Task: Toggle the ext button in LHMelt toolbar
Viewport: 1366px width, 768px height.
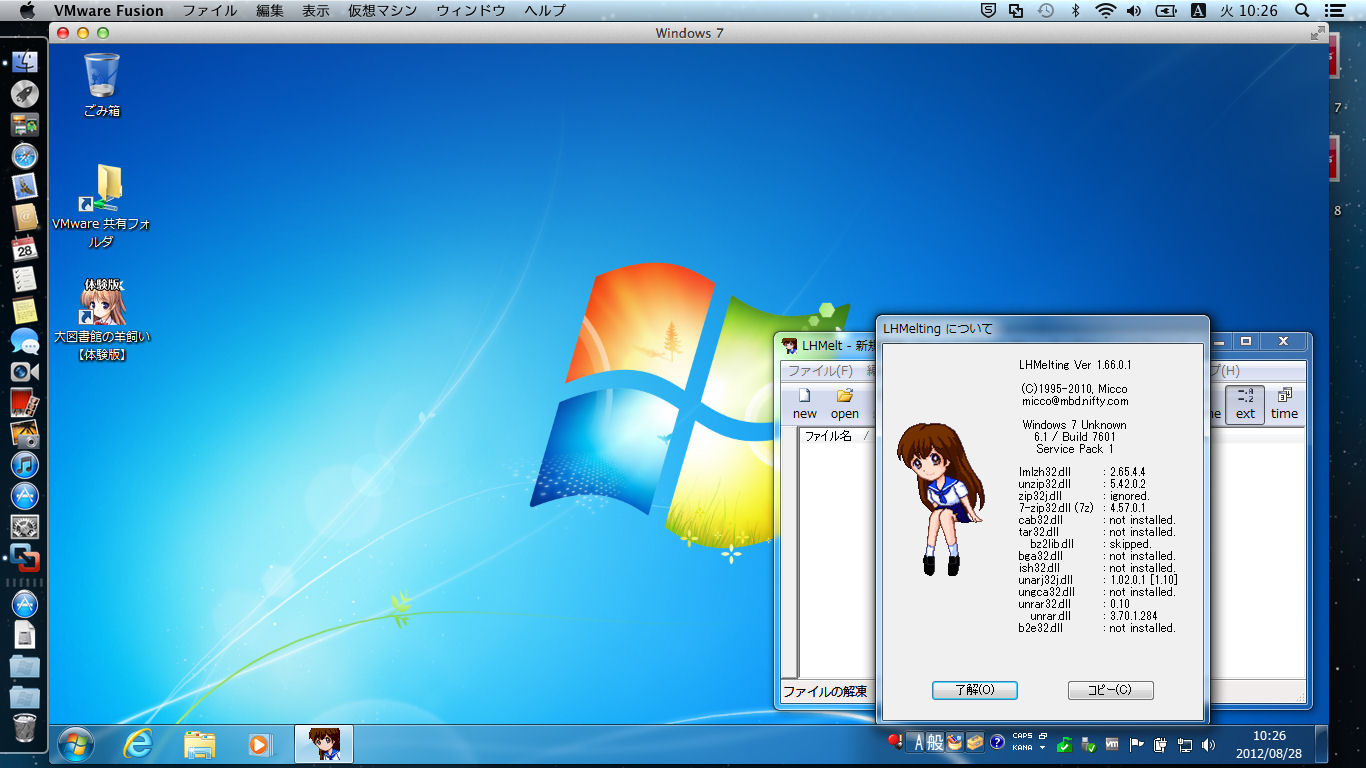Action: point(1245,404)
